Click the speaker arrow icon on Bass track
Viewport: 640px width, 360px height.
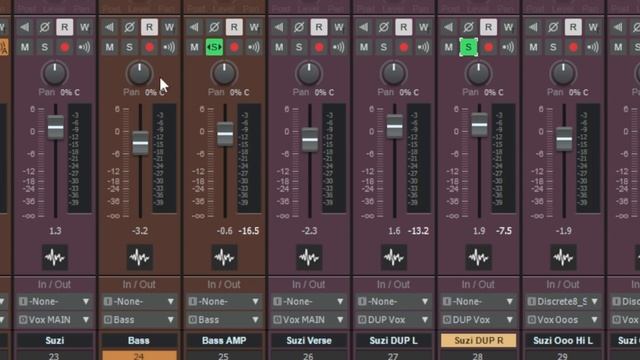pos(109,27)
